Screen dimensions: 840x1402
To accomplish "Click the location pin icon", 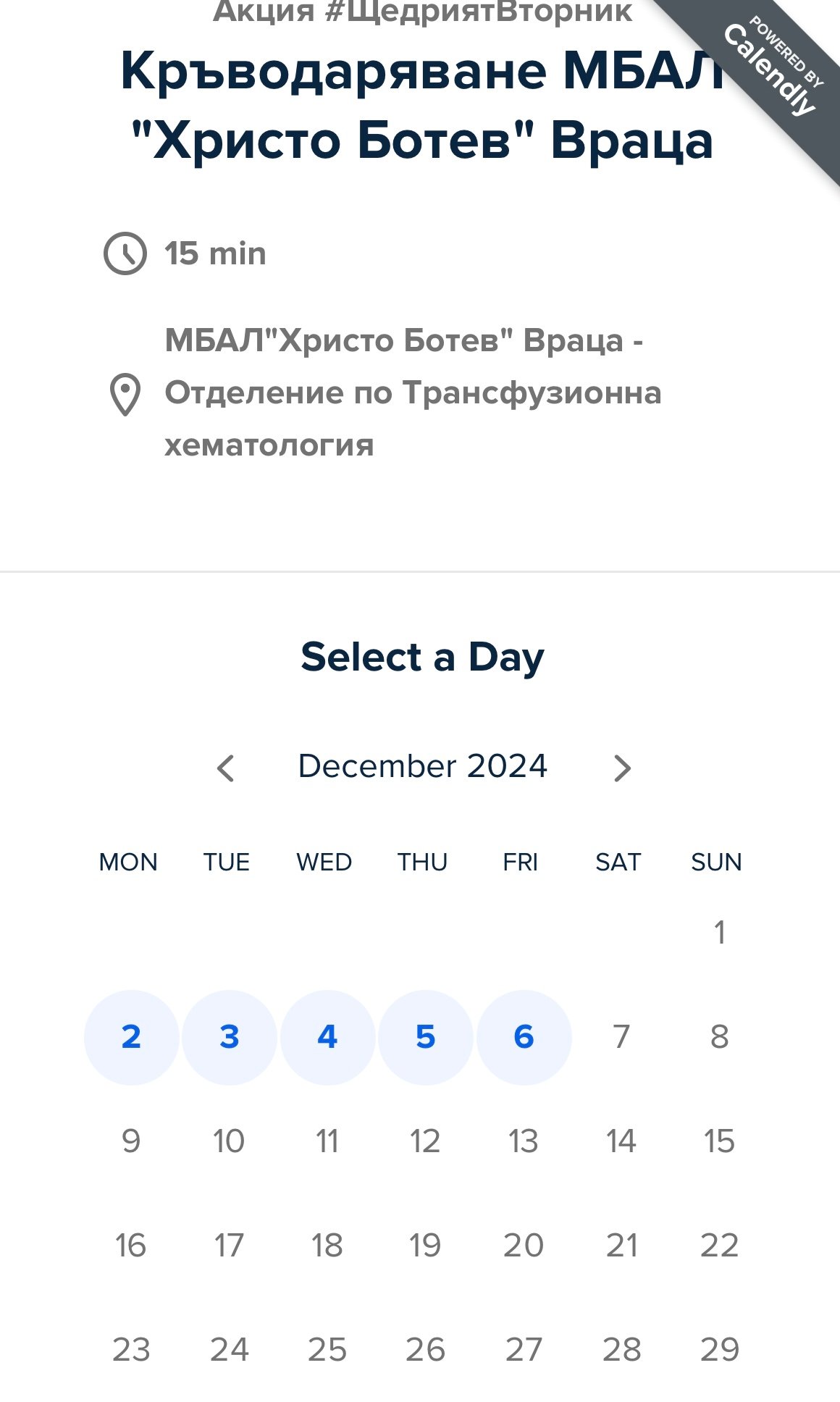I will pos(125,394).
